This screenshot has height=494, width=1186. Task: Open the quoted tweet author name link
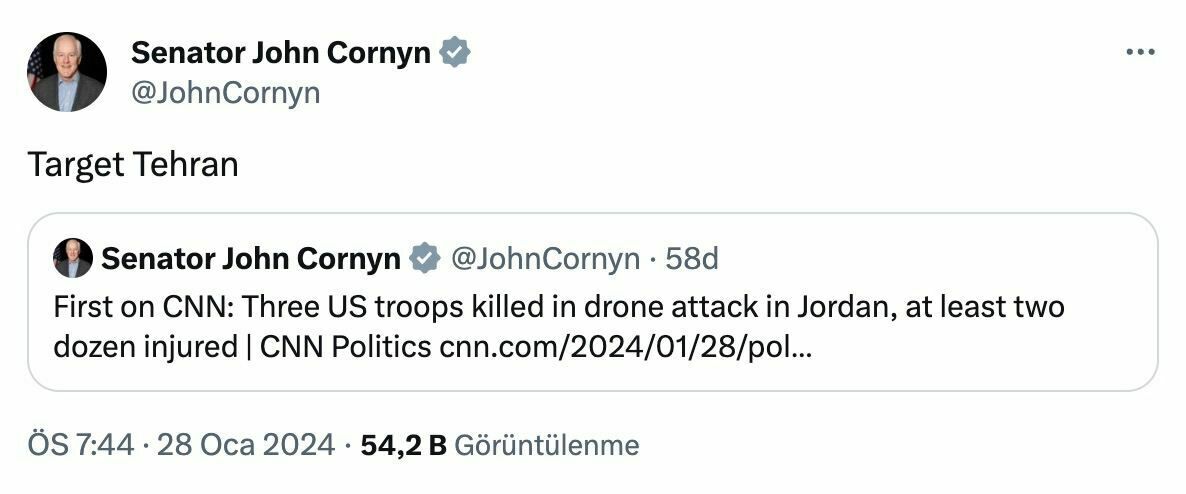[x=250, y=259]
